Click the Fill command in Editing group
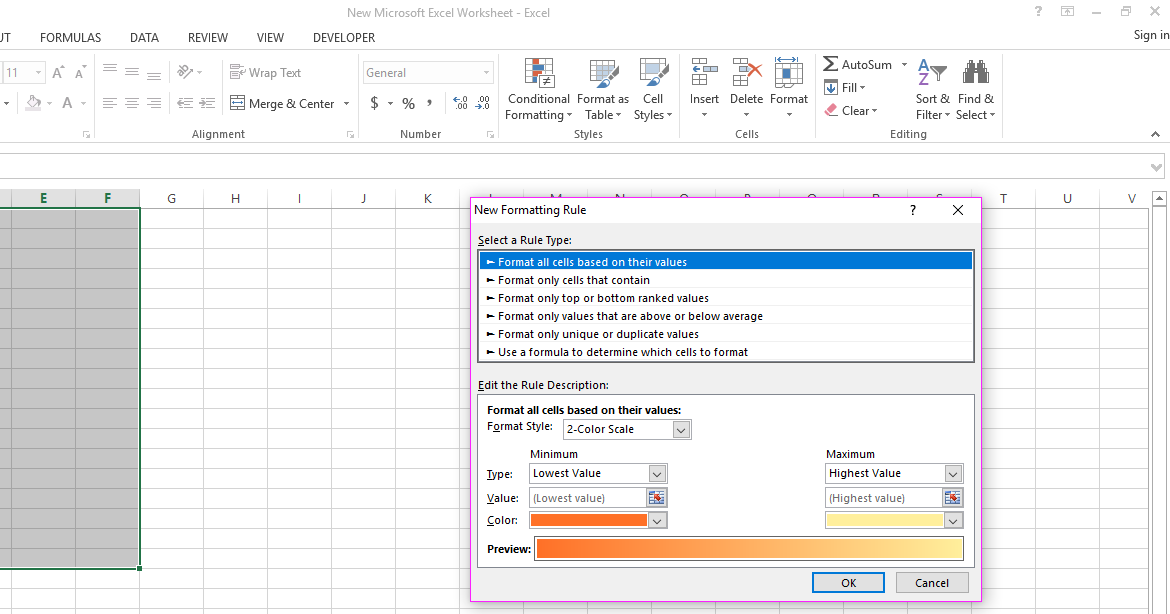Screen dimensions: 1170x614 pos(851,87)
